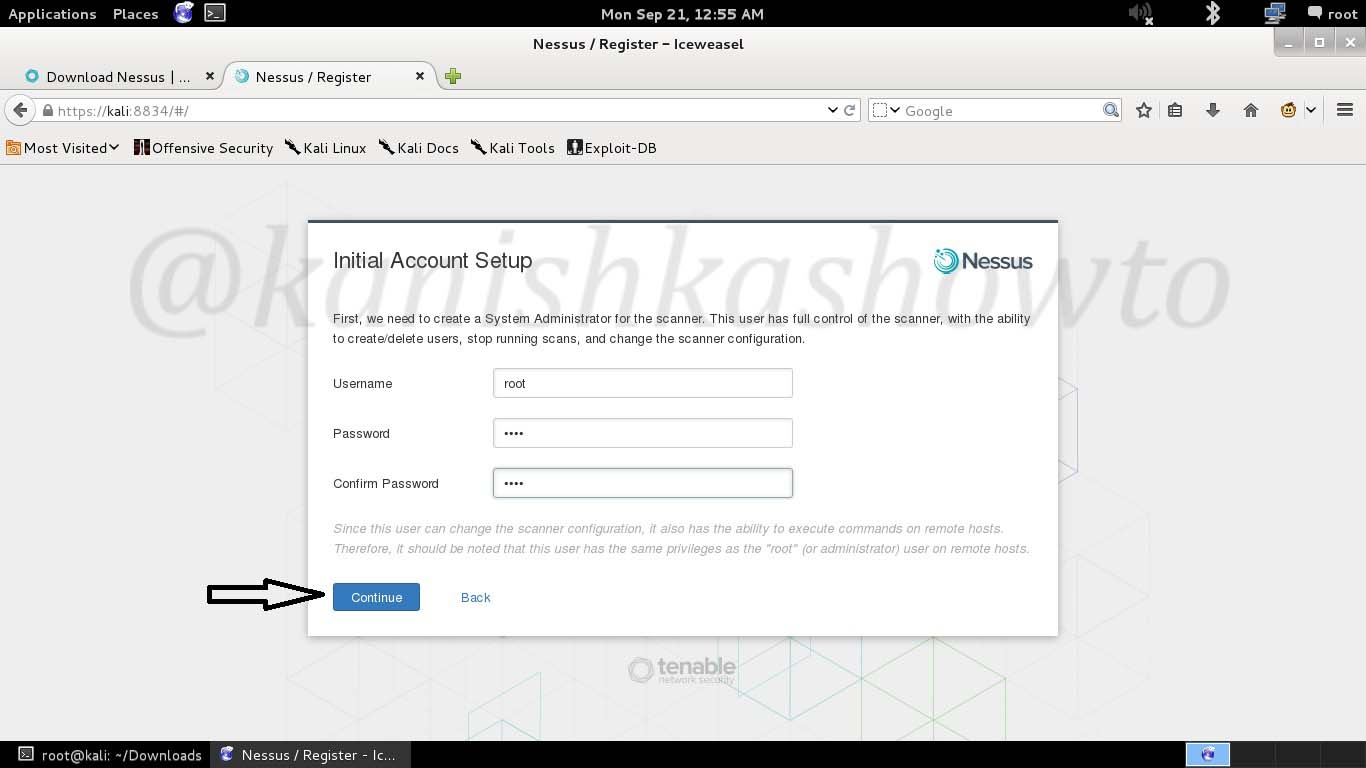Minimize the Iceweasel window
This screenshot has width=1366, height=768.
click(x=1289, y=42)
